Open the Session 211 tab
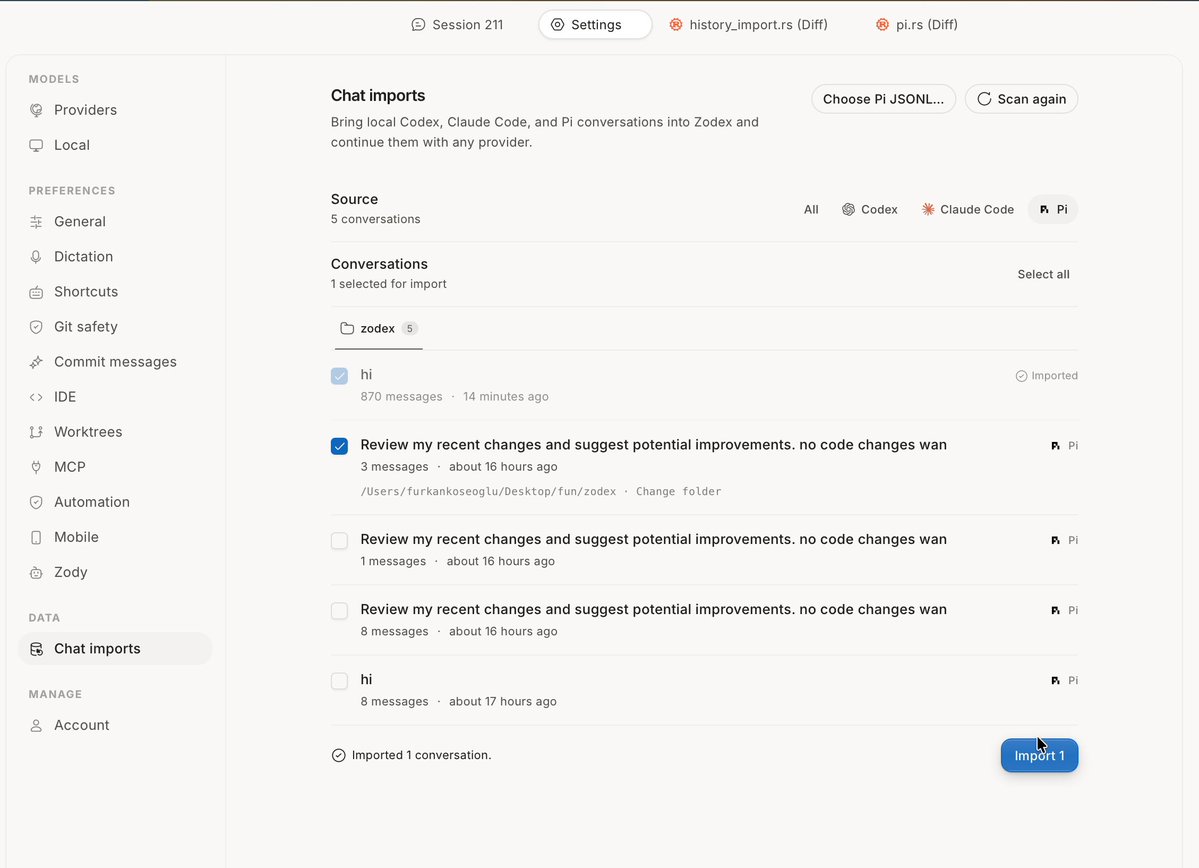1199x868 pixels. pyautogui.click(x=457, y=24)
